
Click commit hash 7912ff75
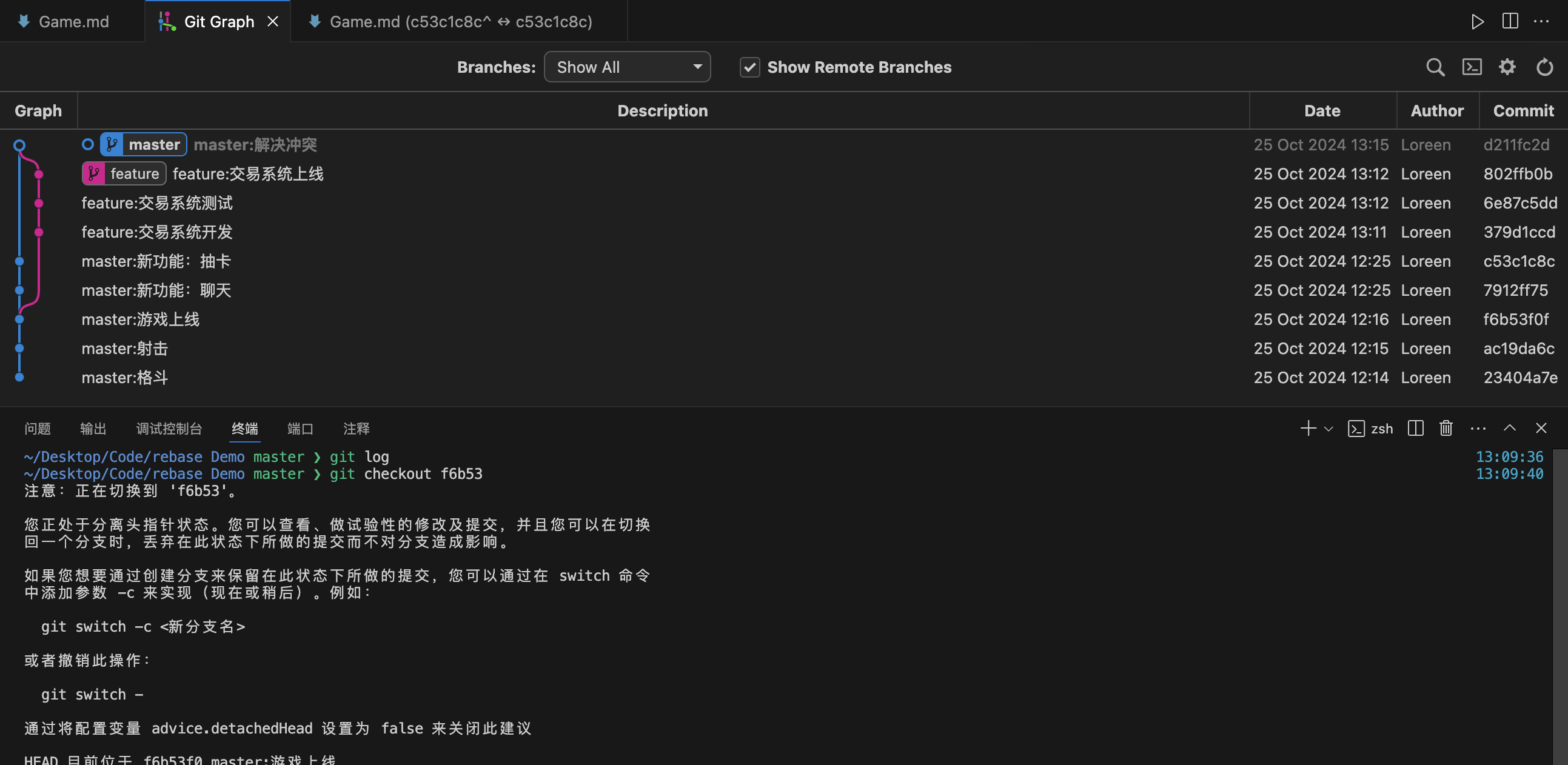click(1515, 291)
